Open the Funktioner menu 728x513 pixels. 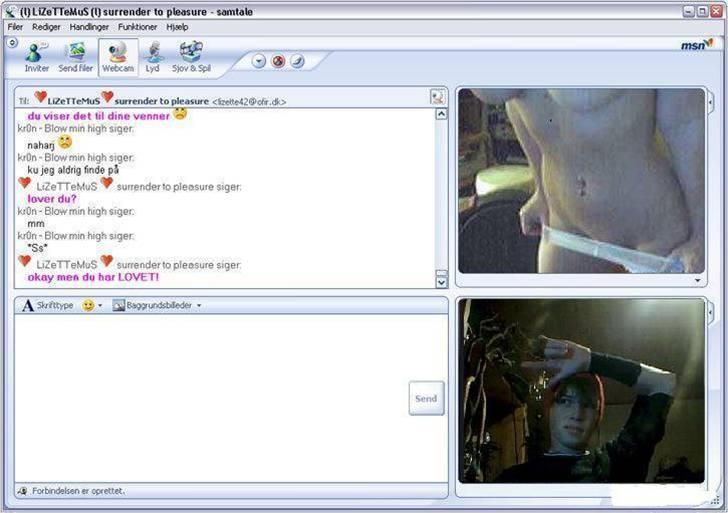[x=137, y=27]
